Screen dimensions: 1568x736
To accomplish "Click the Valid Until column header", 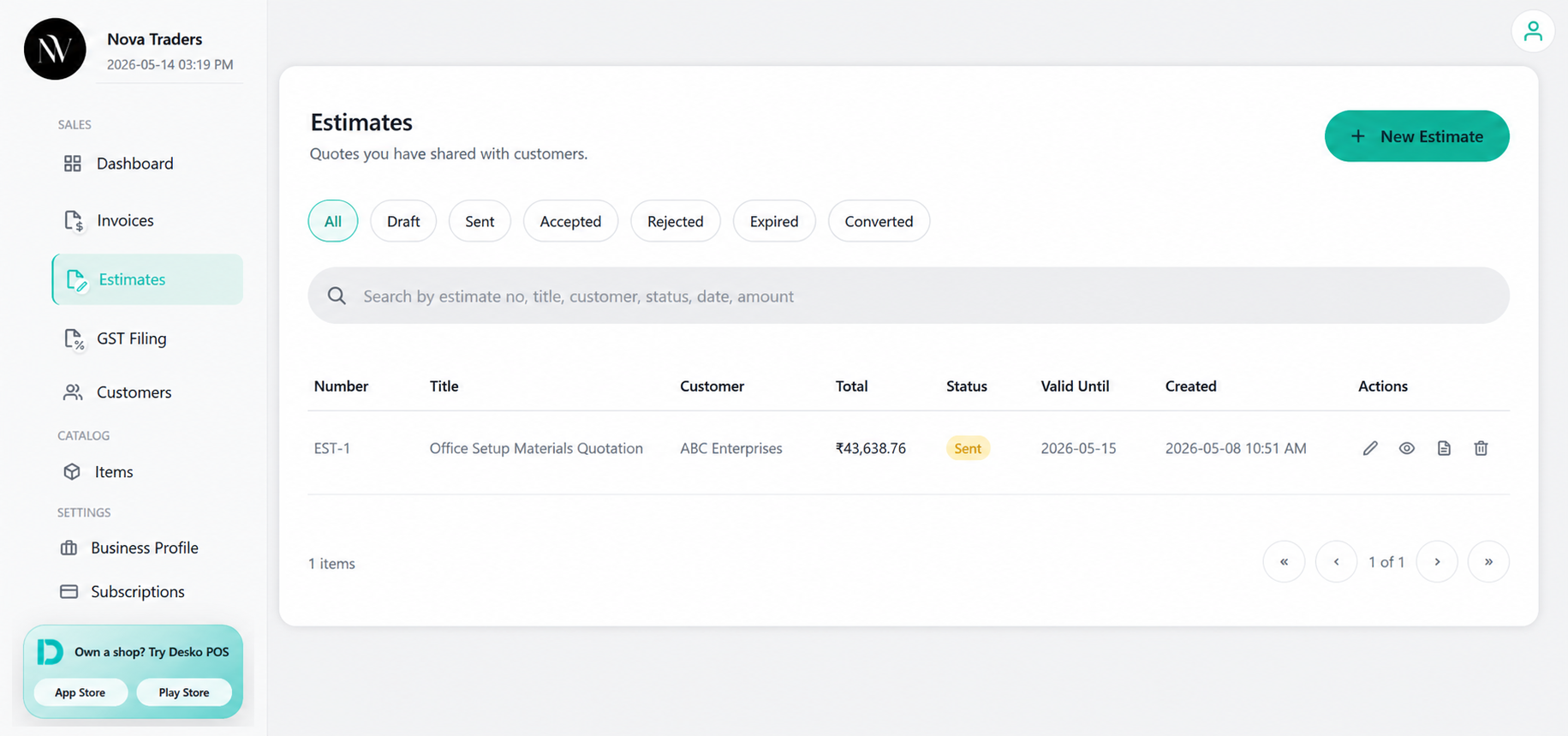I will point(1075,386).
